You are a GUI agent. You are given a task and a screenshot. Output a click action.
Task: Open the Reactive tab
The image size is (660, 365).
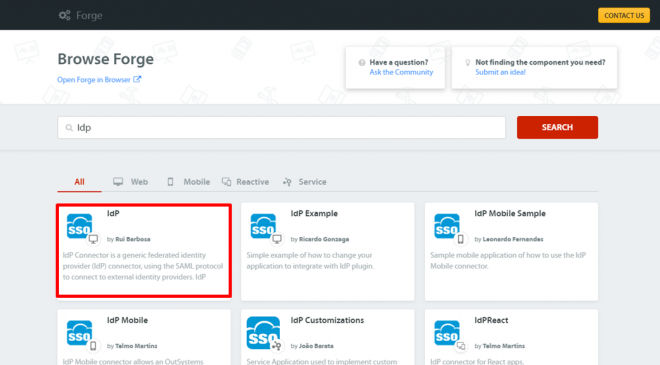pos(245,182)
